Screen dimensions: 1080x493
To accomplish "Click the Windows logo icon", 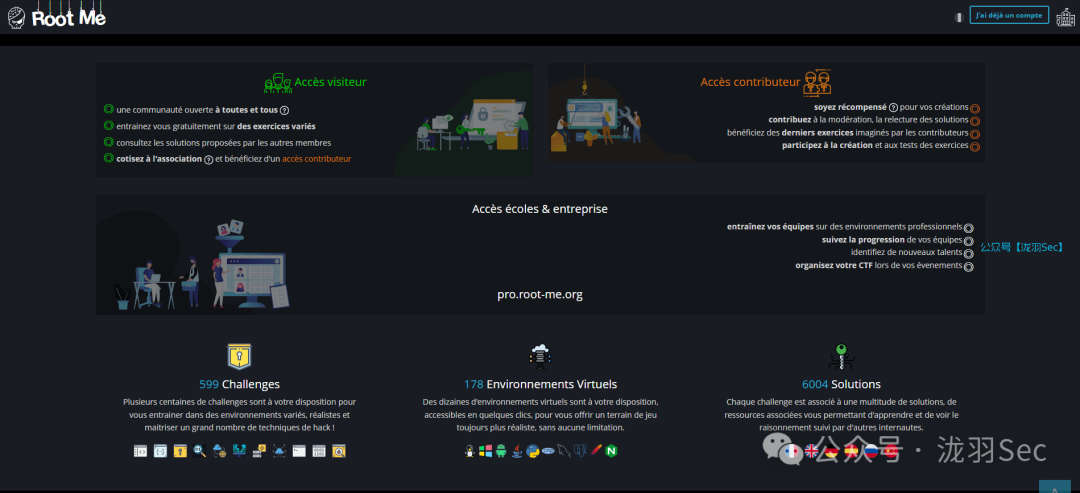I will (486, 451).
